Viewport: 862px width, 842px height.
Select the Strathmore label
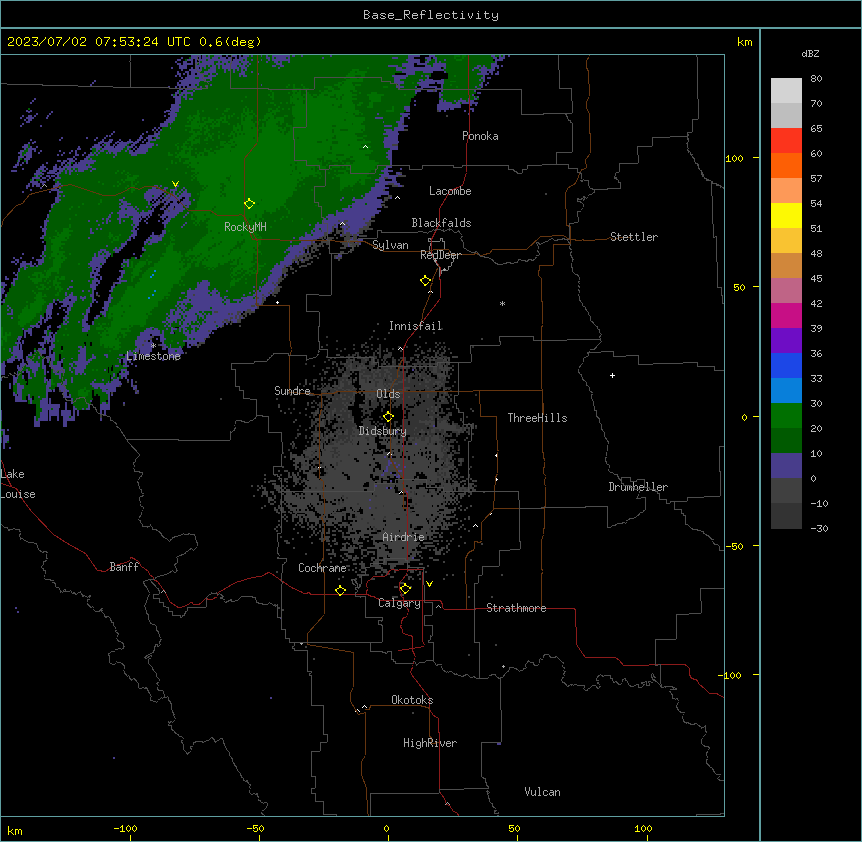coord(516,608)
